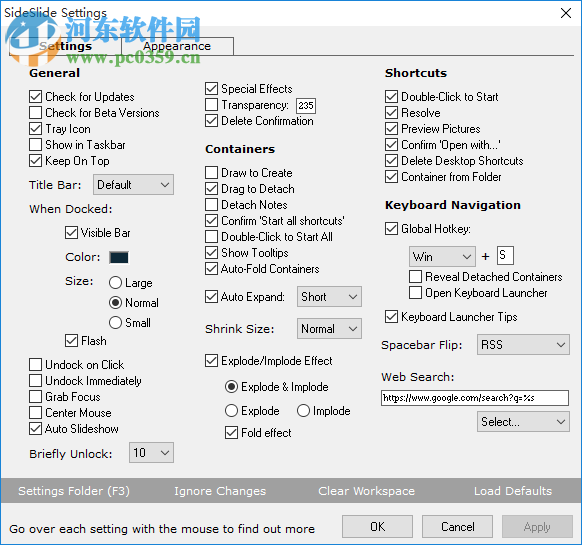
Task: Expand the Briefly Unlock dropdown
Action: point(151,453)
